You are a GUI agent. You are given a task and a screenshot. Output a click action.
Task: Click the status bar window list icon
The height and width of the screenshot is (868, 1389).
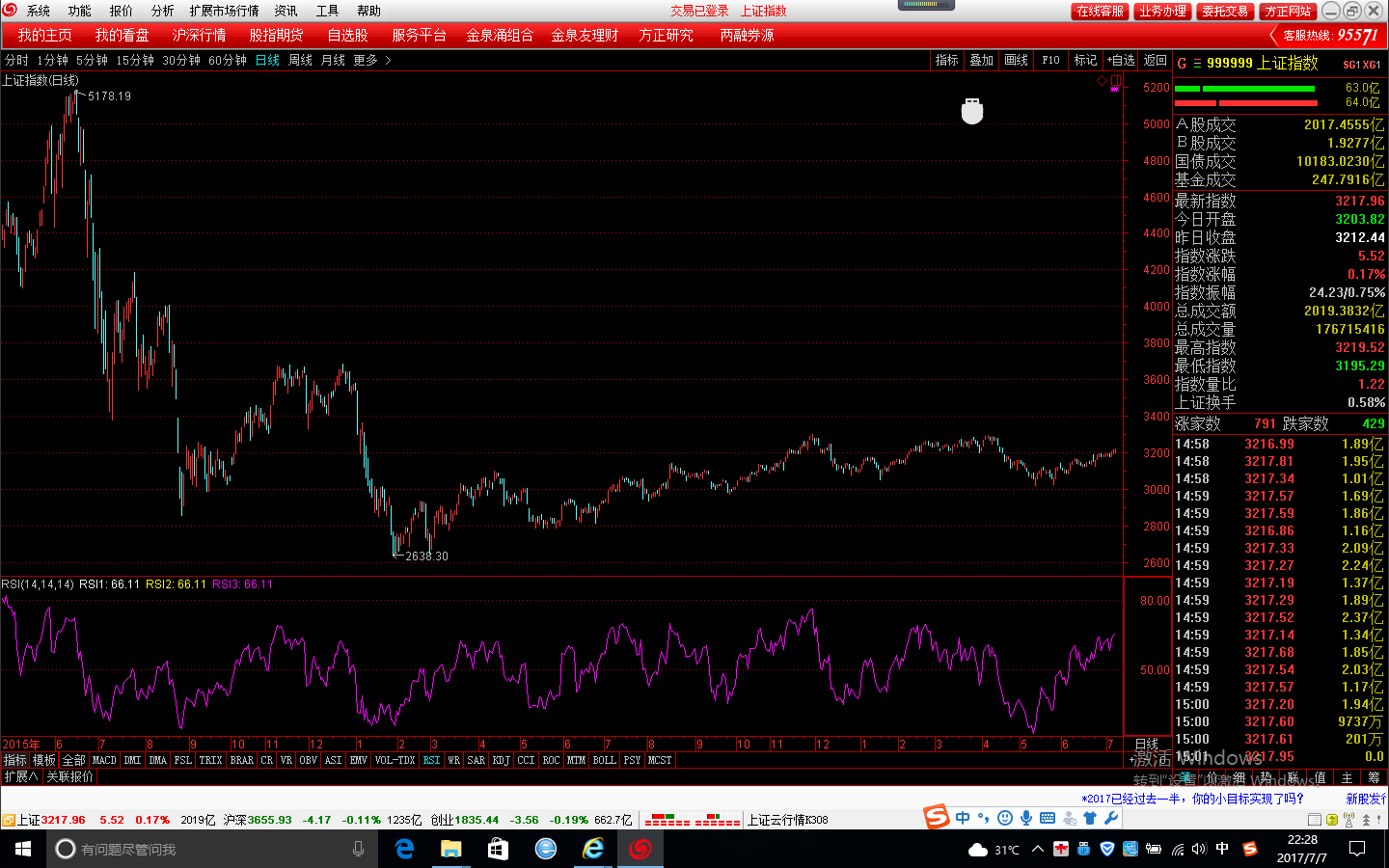pyautogui.click(x=1315, y=820)
